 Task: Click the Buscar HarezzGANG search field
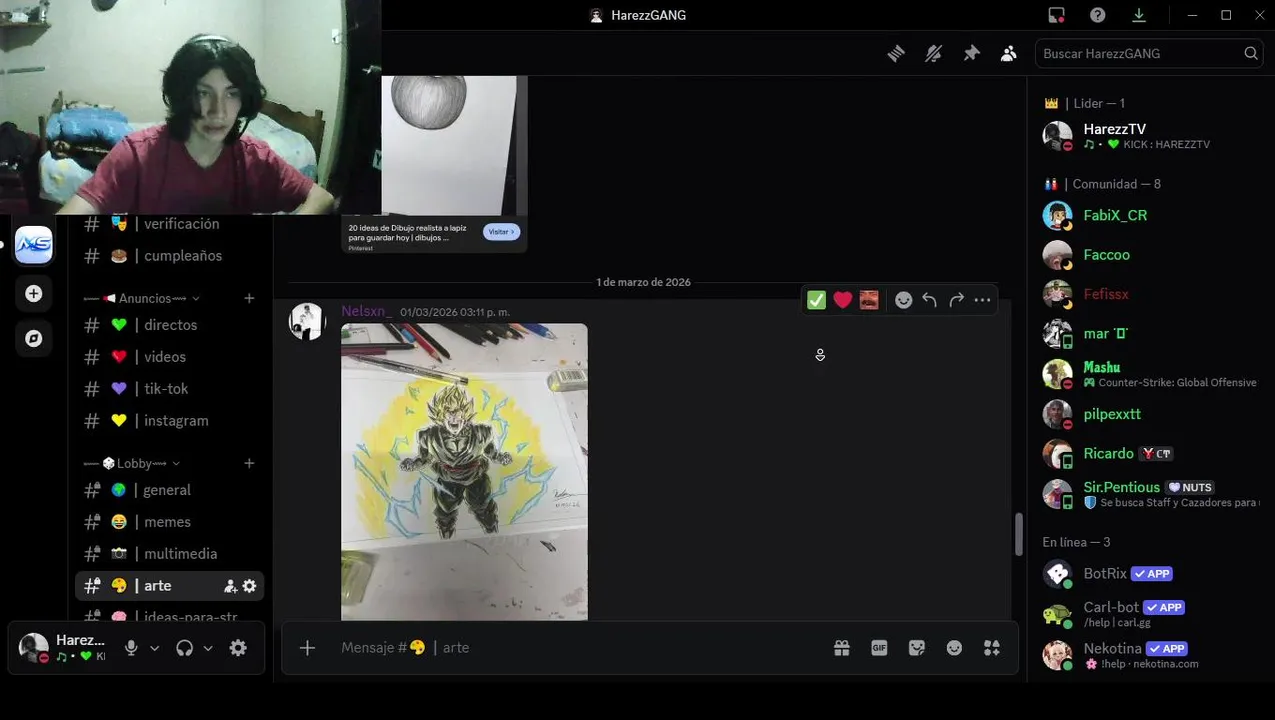1149,54
